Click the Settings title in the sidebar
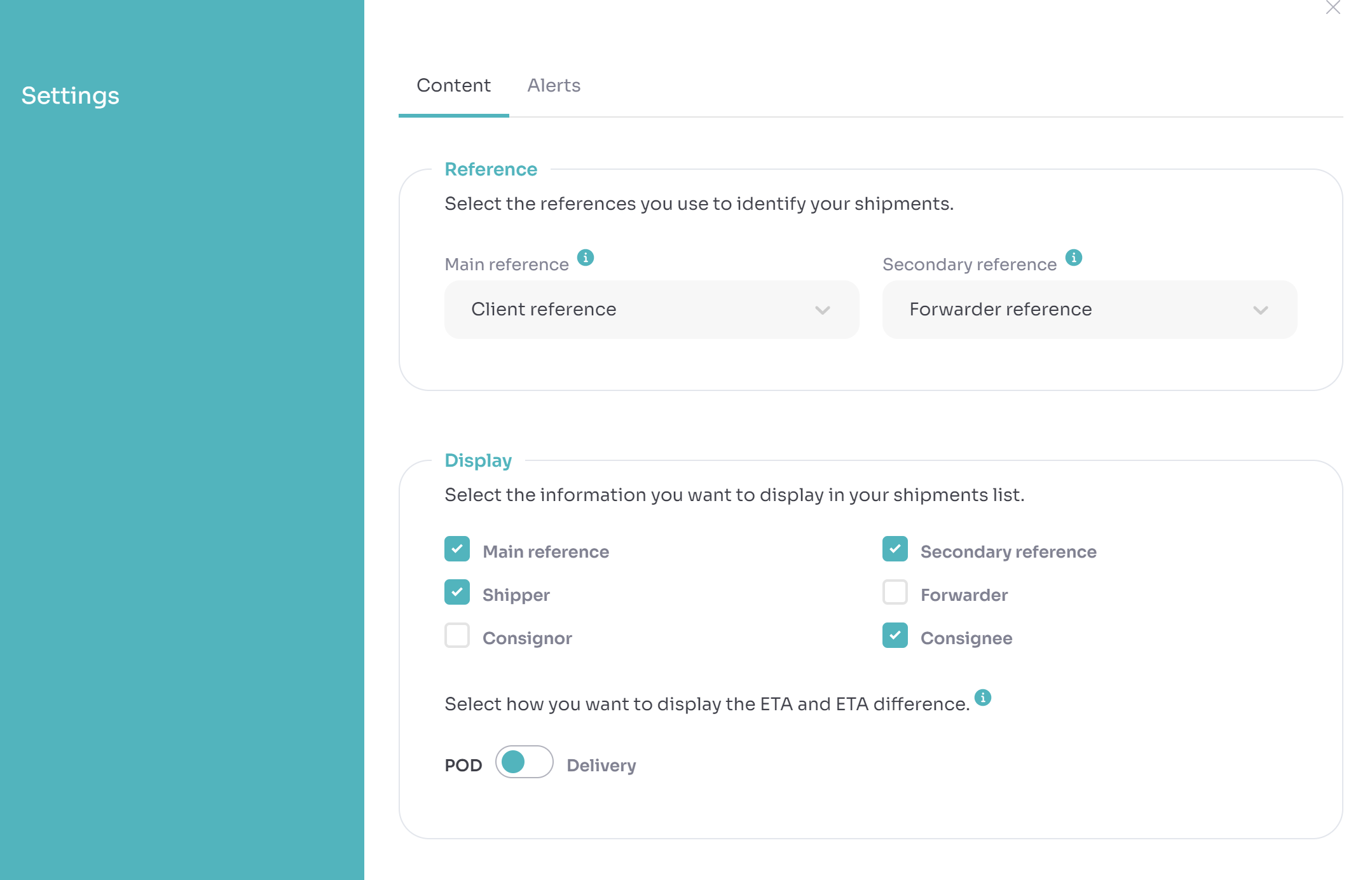This screenshot has height=880, width=1372. [x=70, y=95]
